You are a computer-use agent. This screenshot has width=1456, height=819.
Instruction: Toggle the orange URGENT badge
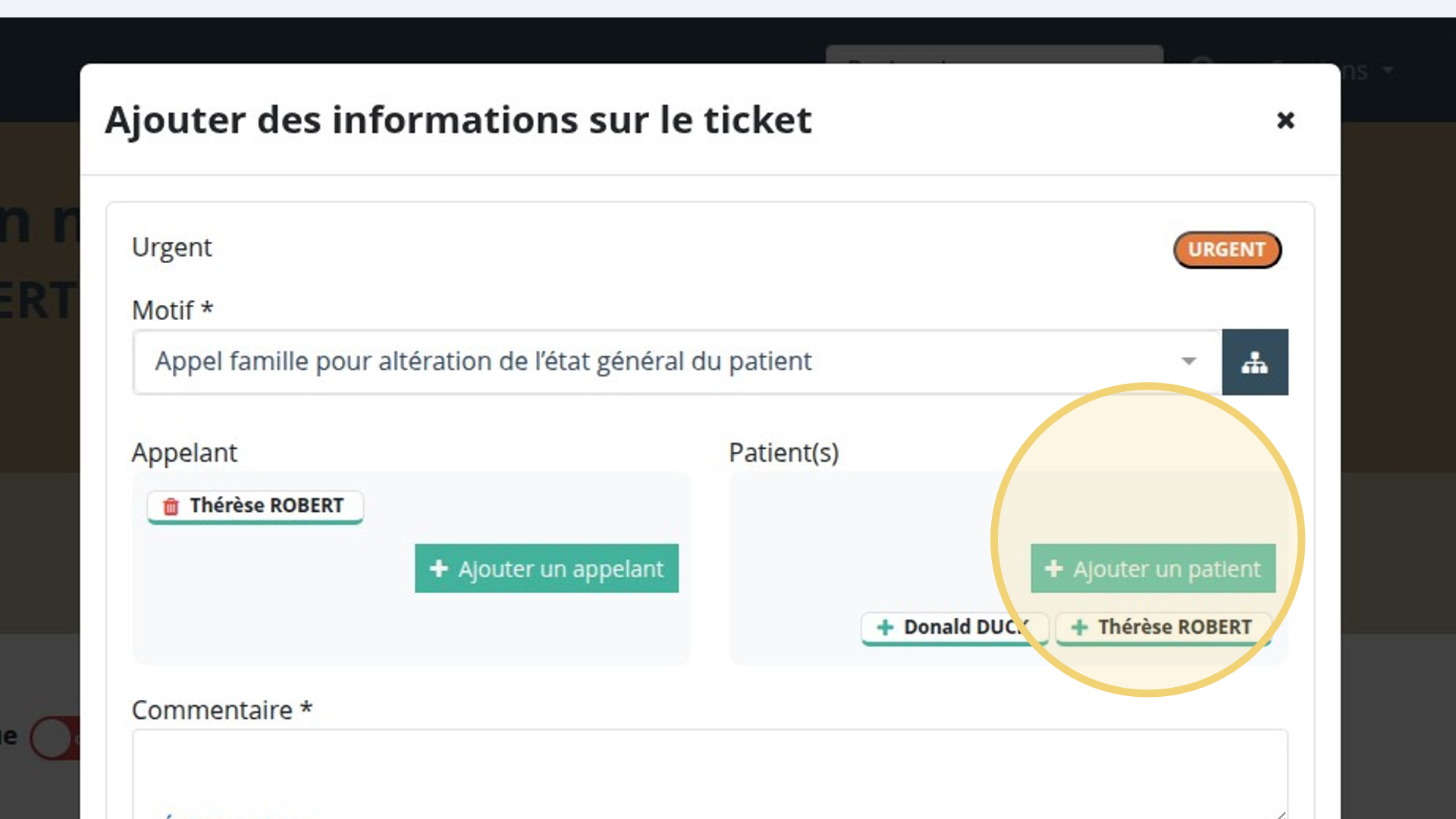coord(1227,249)
